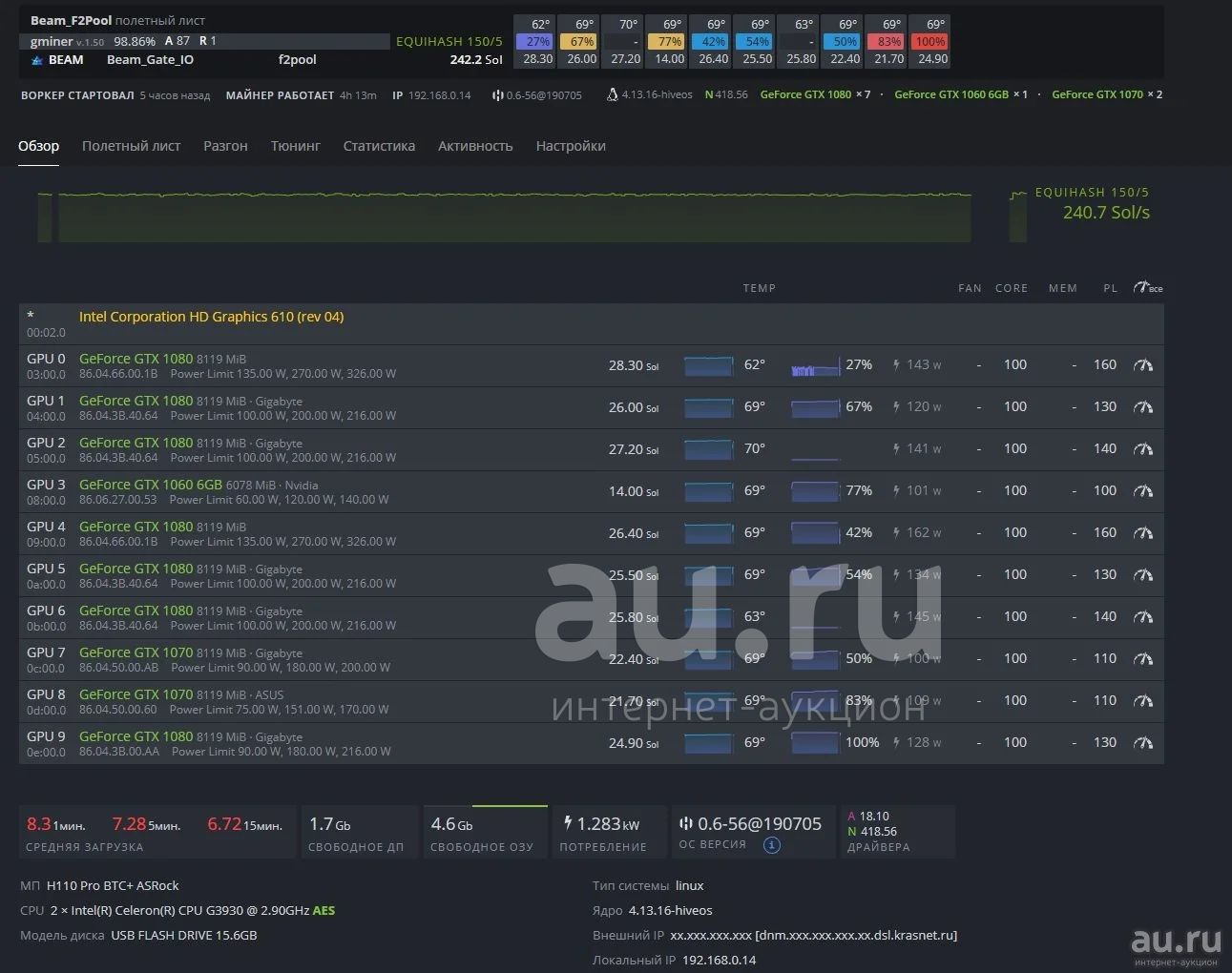Open the Разгон tab
This screenshot has height=973, width=1232.
225,146
